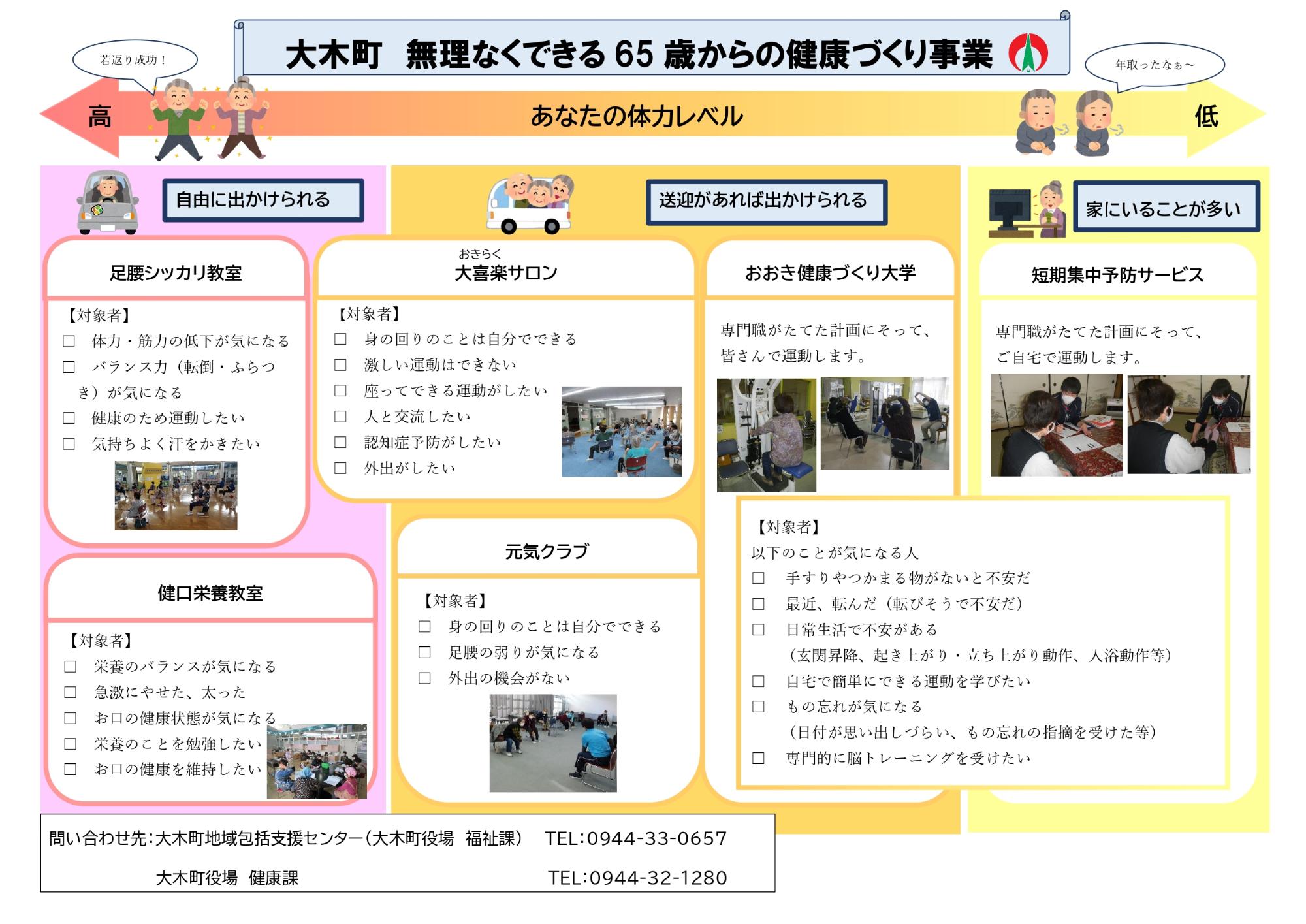Click the 健口栄養教室 class photo
Screen dimensions: 1306x924
(x=317, y=761)
